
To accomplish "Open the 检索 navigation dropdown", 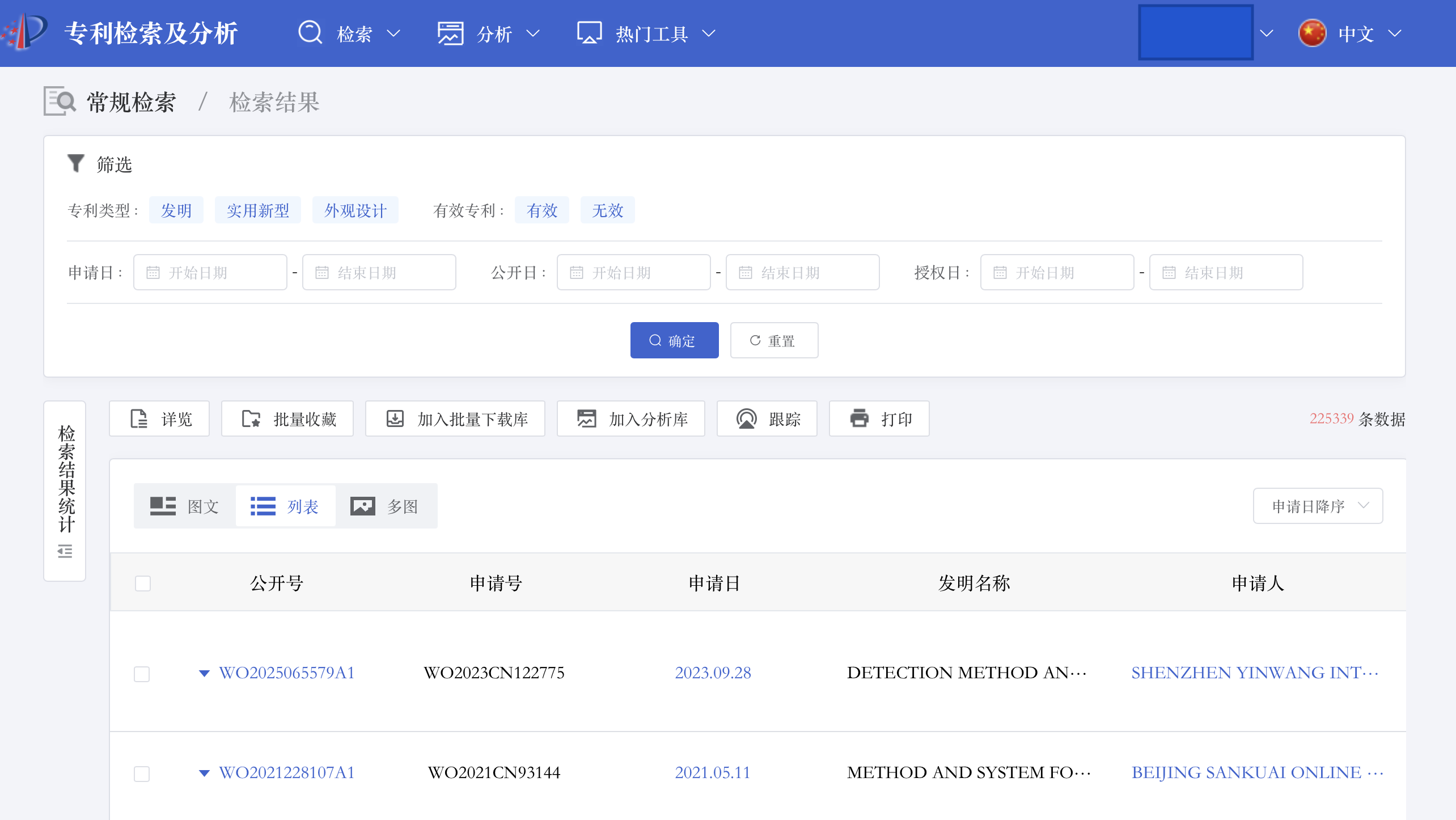I will click(350, 33).
